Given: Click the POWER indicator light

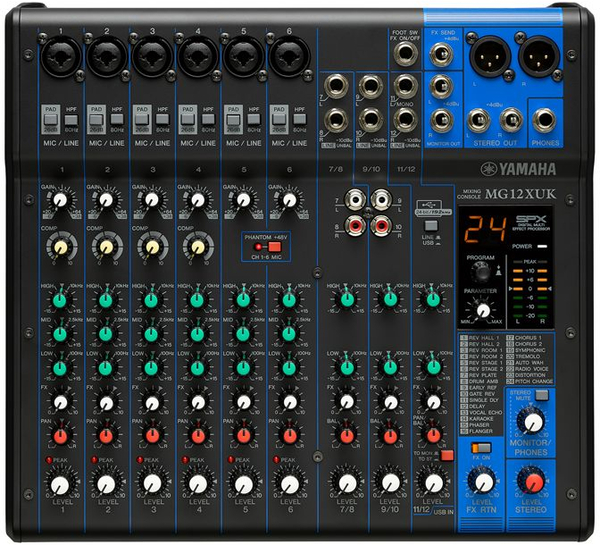Looking at the screenshot, I should pos(542,246).
